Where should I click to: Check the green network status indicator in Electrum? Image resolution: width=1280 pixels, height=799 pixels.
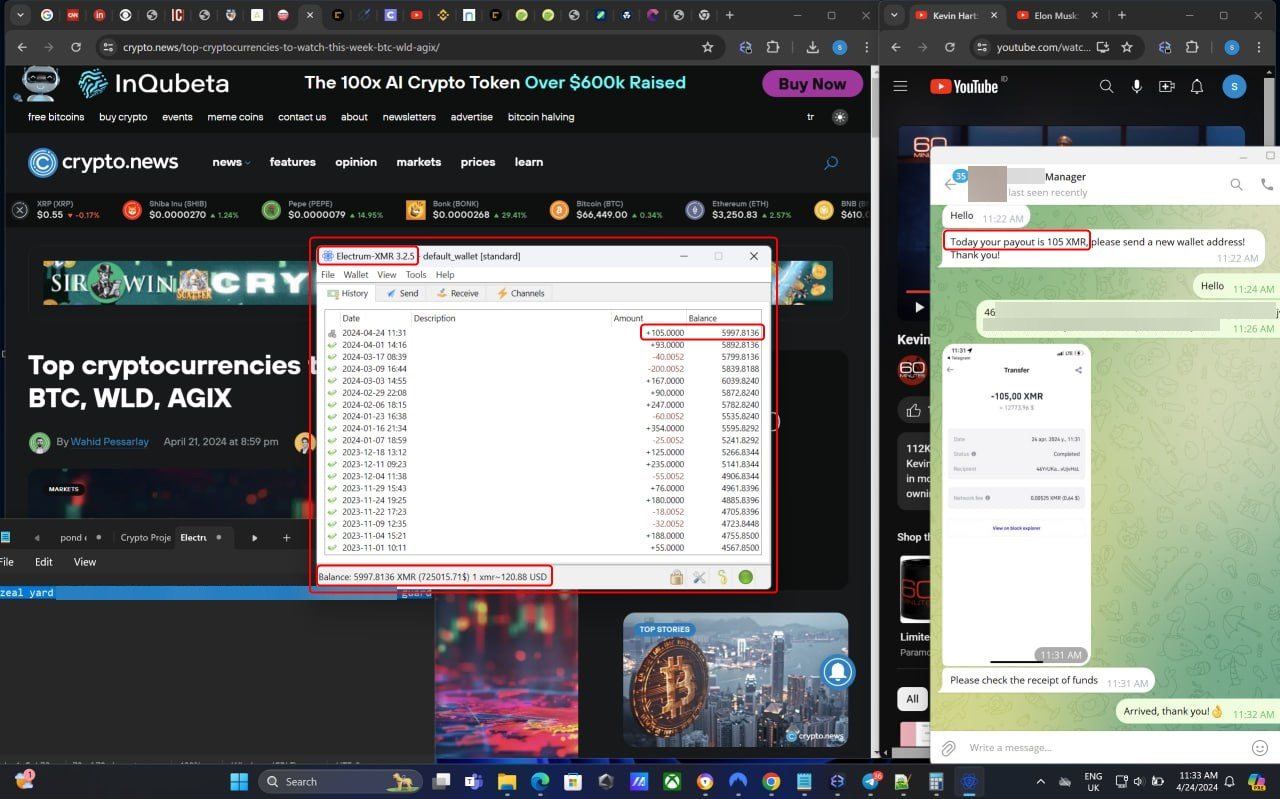[x=745, y=577]
